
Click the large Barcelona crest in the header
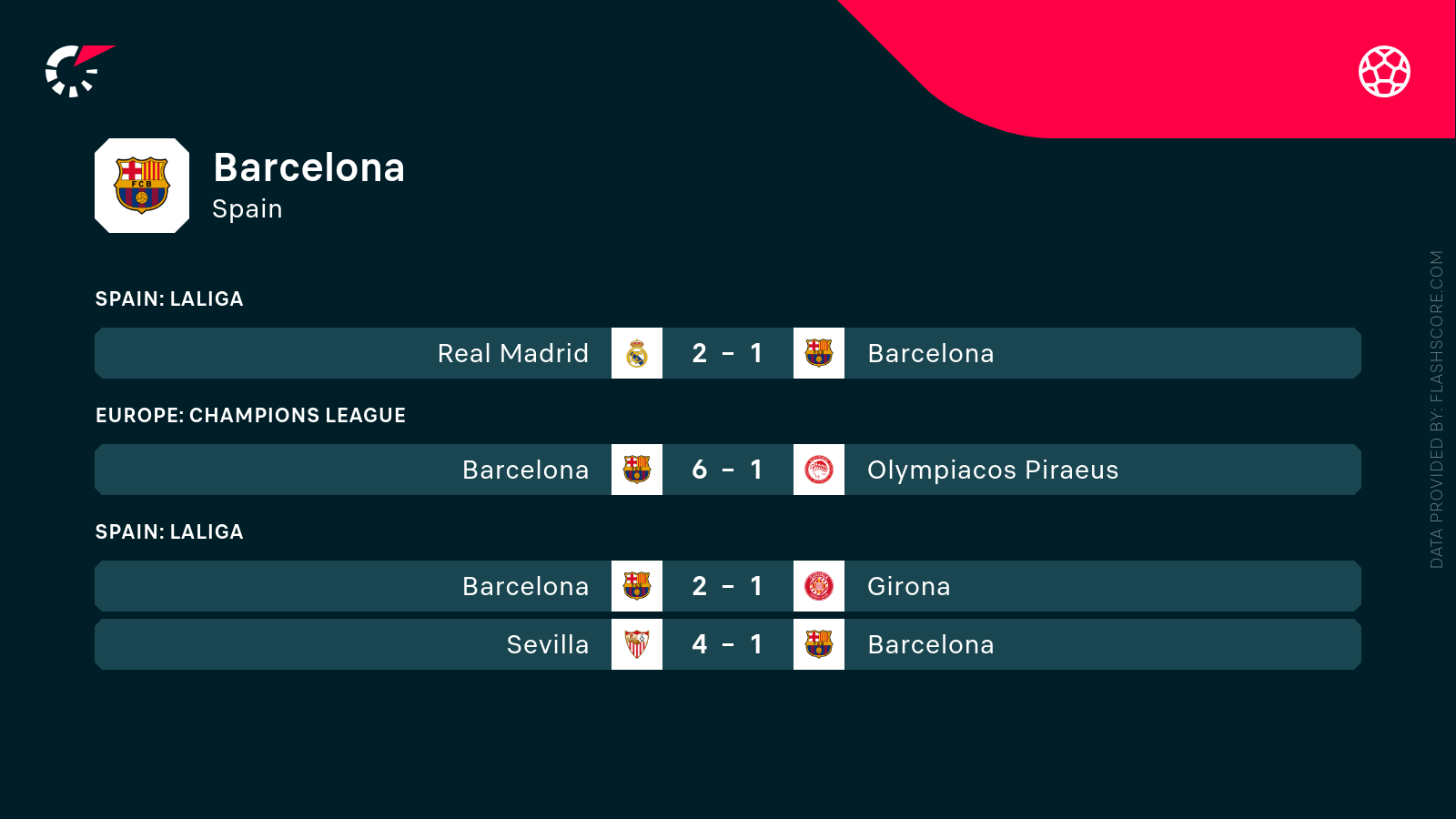pos(142,186)
